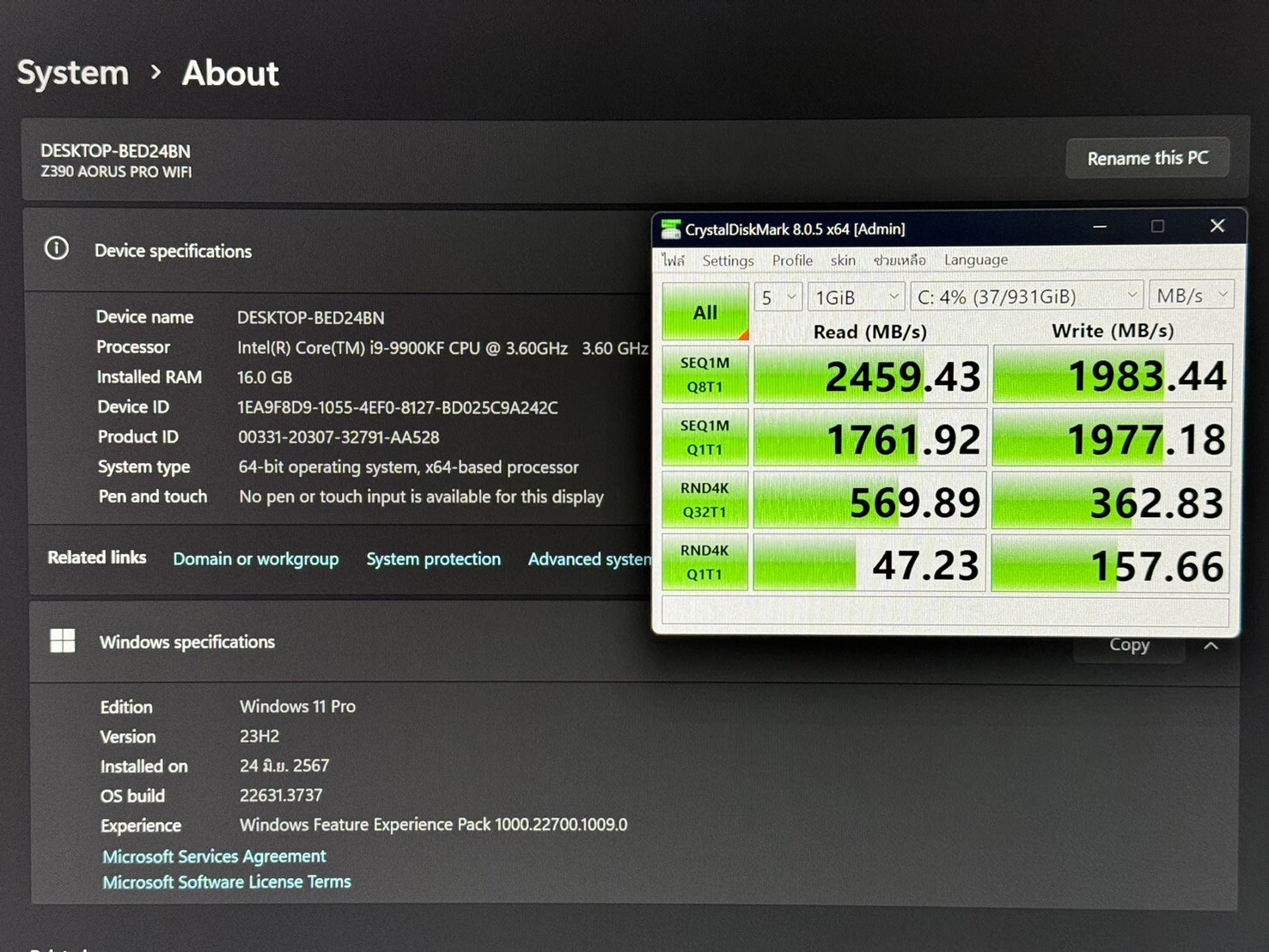Click RND4K Q1T1 write result 157.66
This screenshot has height=952, width=1269.
coord(1111,564)
